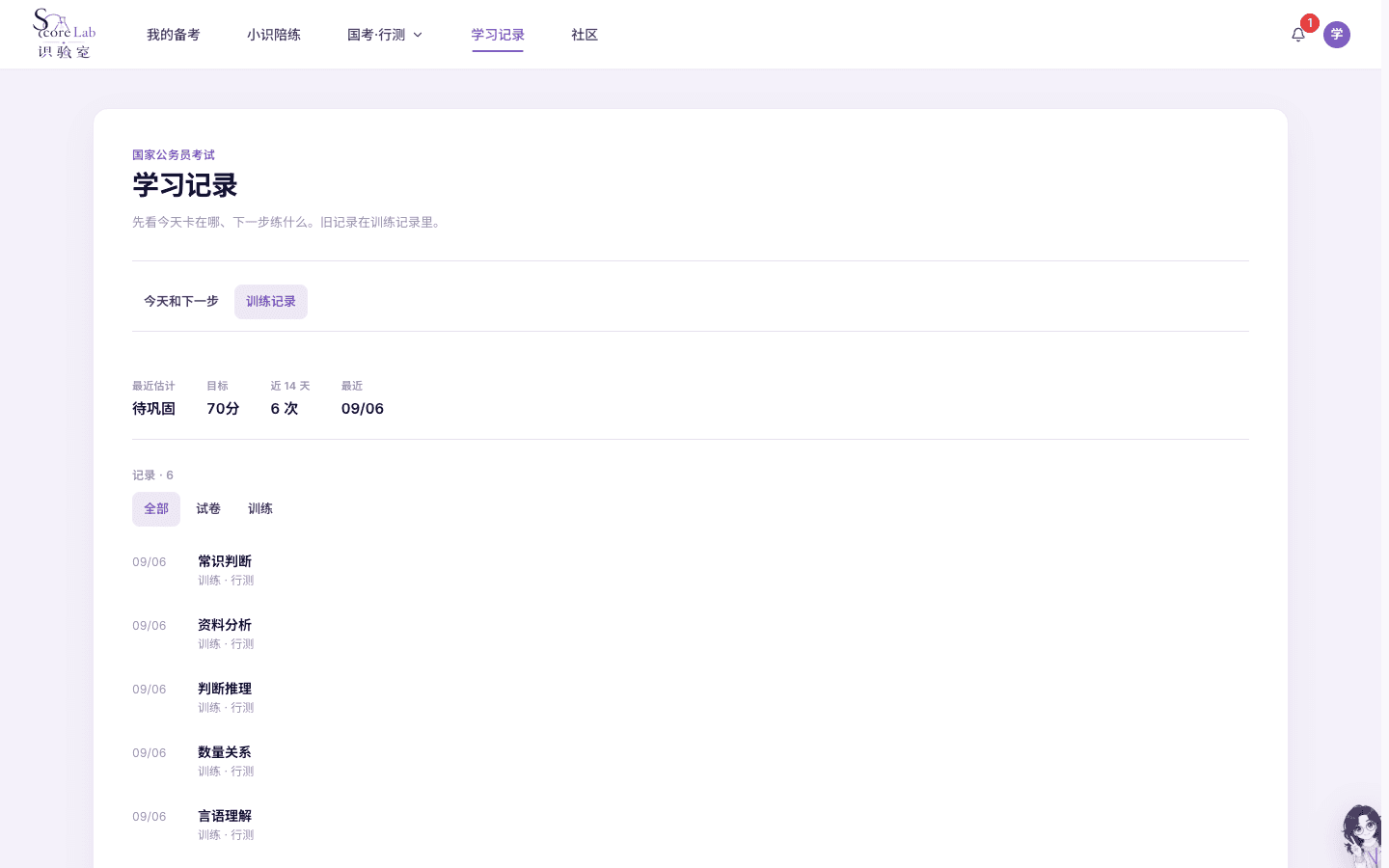Screen dimensions: 1389x868
Task: Open the notification bell
Action: (1298, 35)
